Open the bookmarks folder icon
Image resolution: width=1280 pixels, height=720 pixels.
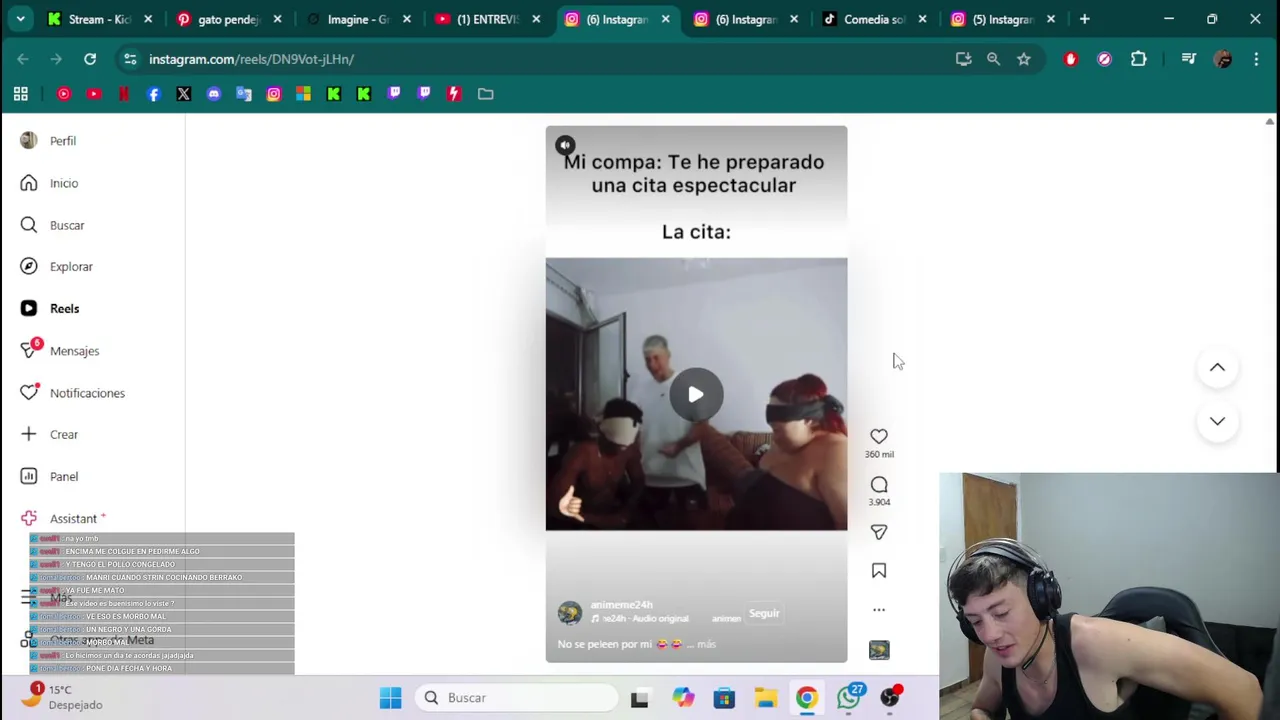click(486, 94)
